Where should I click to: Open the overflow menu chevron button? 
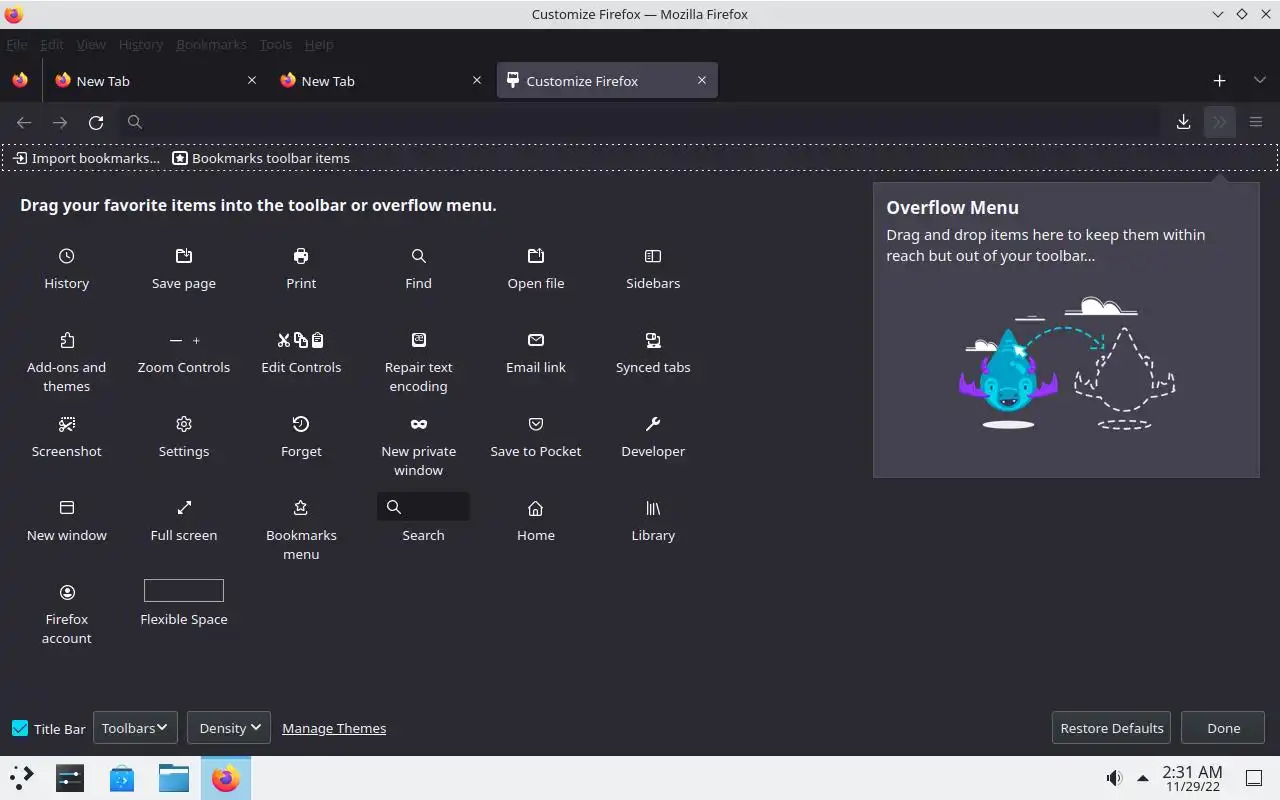click(x=1219, y=122)
